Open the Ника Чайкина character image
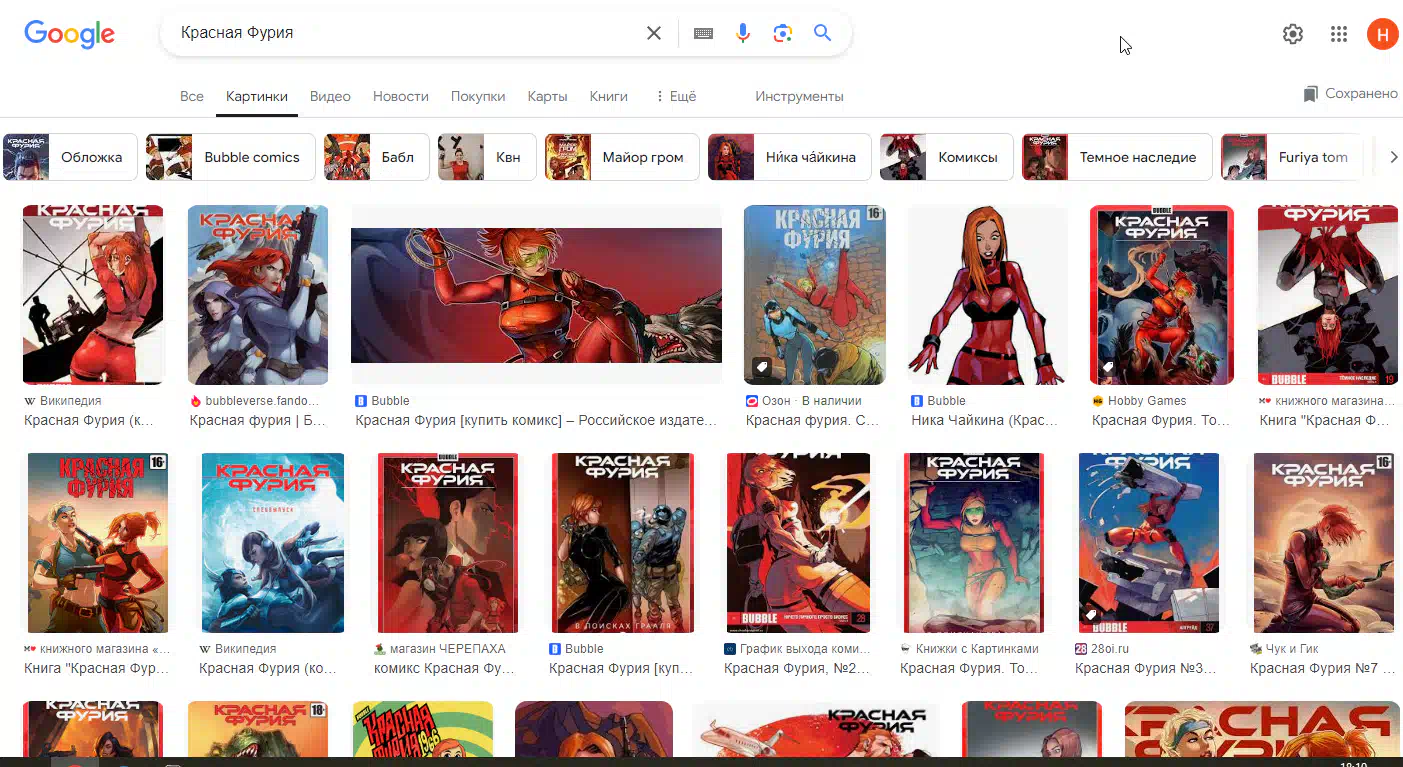Image resolution: width=1403 pixels, height=767 pixels. tap(988, 295)
